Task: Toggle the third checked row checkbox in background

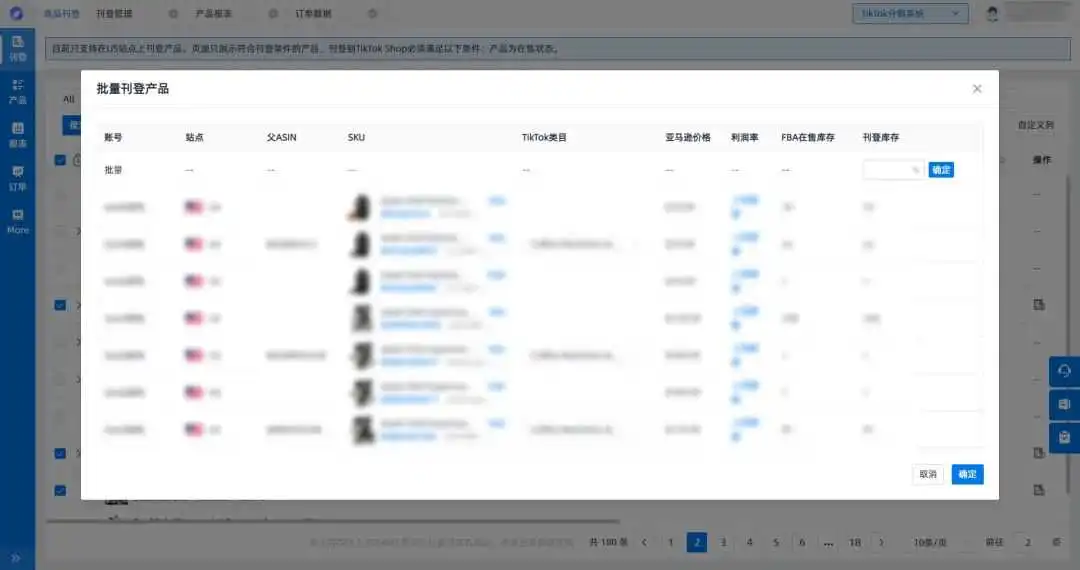Action: pyautogui.click(x=60, y=454)
